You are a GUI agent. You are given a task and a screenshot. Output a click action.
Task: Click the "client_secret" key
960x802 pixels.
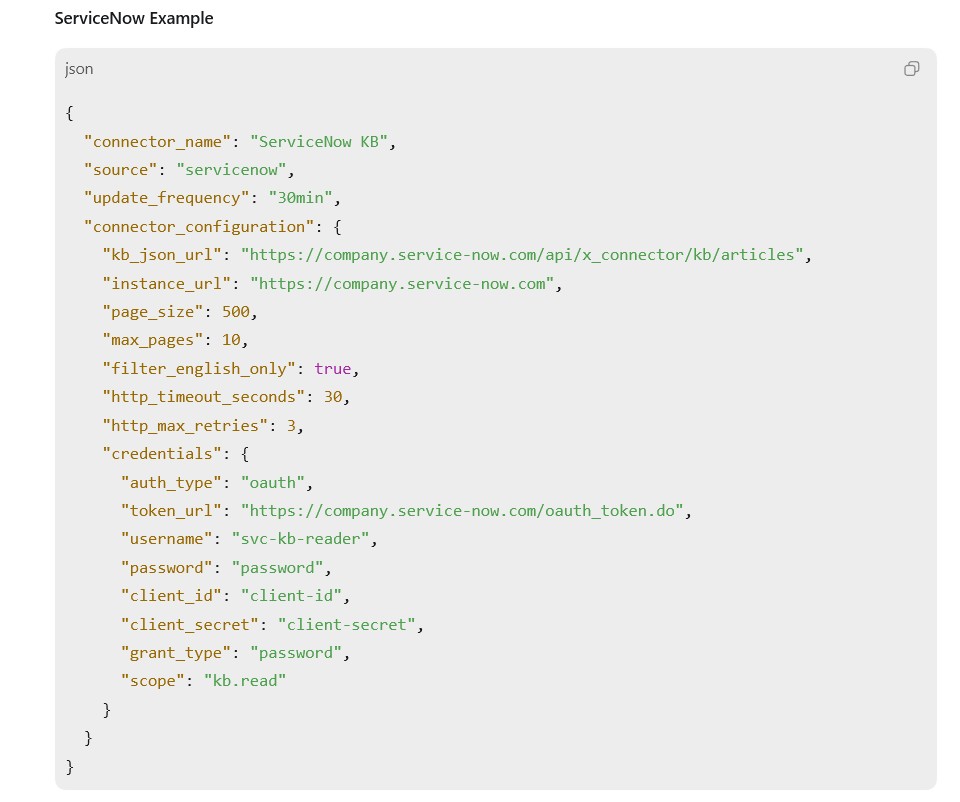point(190,625)
